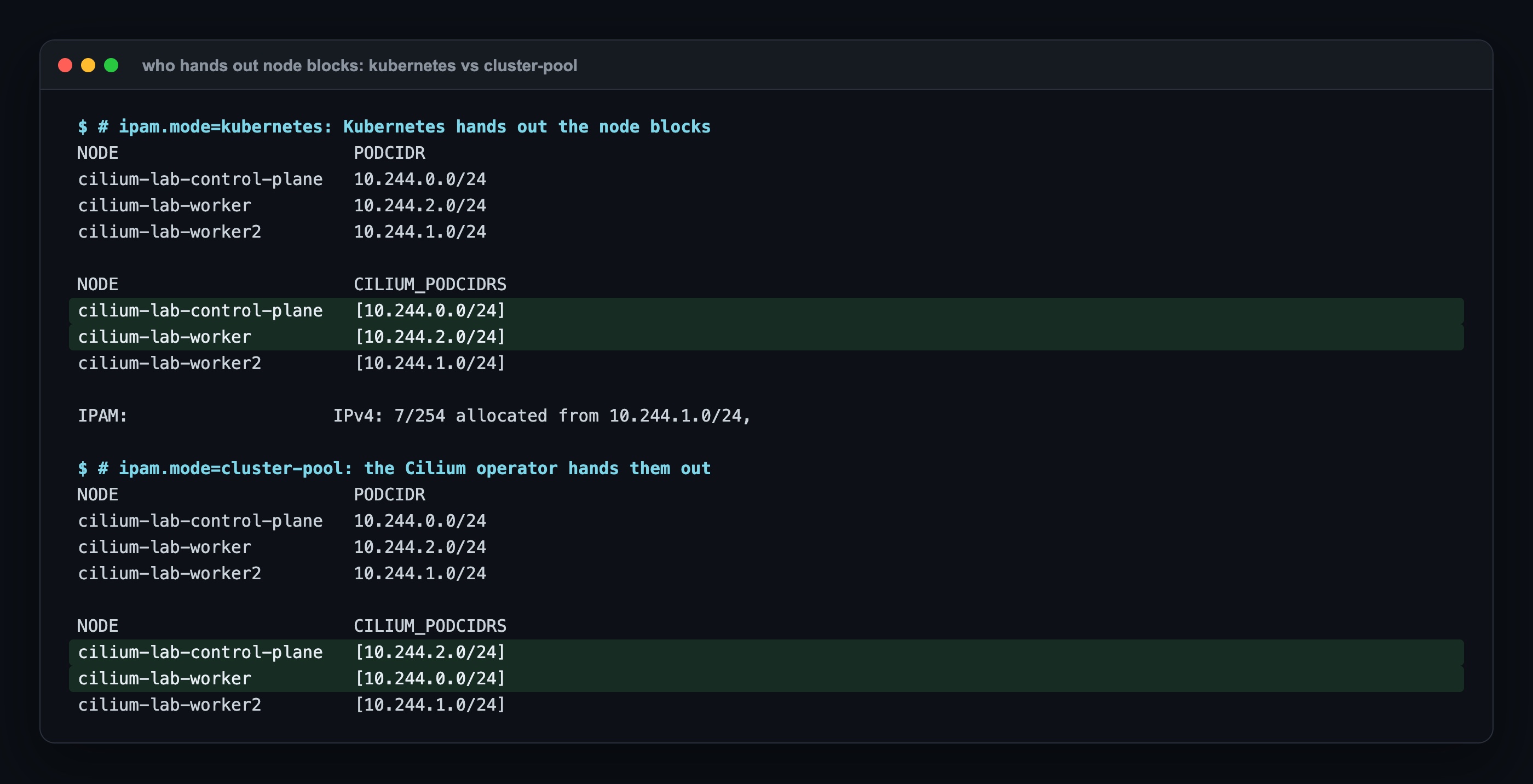The width and height of the screenshot is (1533, 784).
Task: Click the highlighted [10.244.0.0/24] for control-plane in kubernetes section
Action: coord(430,311)
